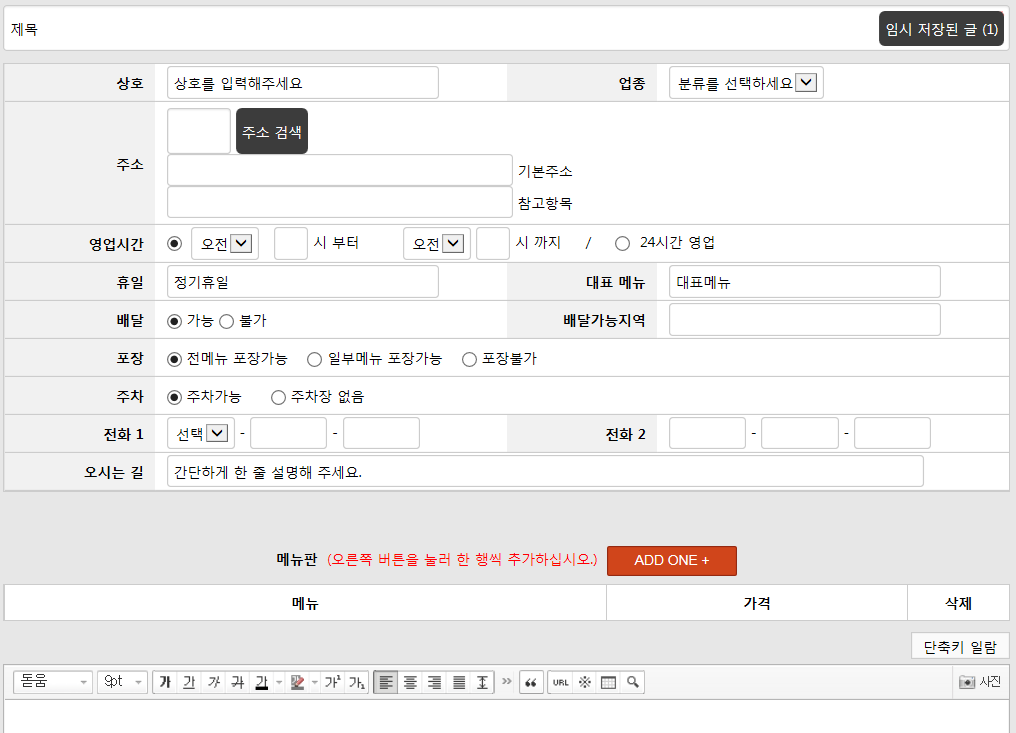
Task: Expand the font family 돋움 dropdown
Action: tap(53, 682)
